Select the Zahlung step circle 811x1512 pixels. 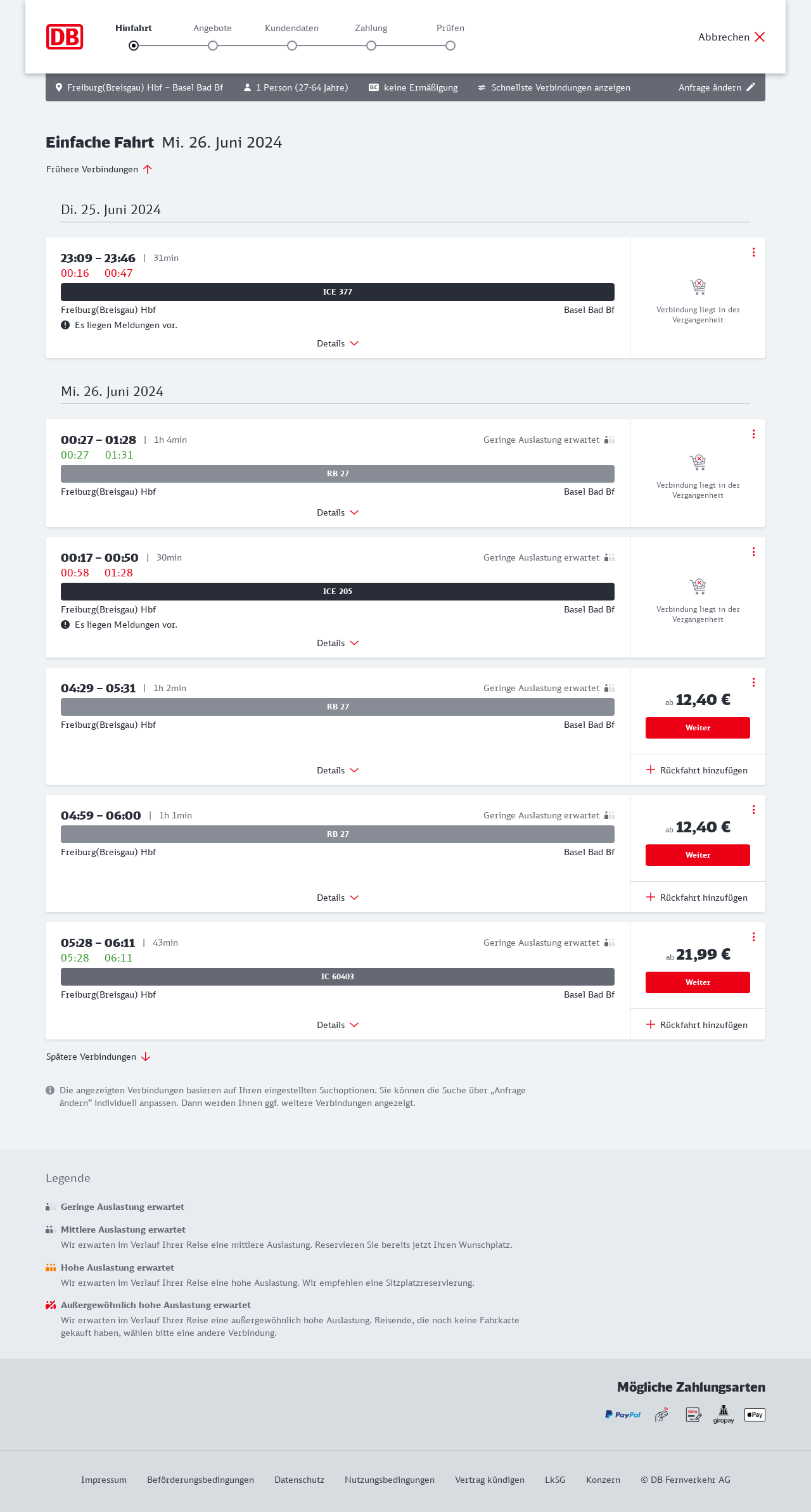371,46
